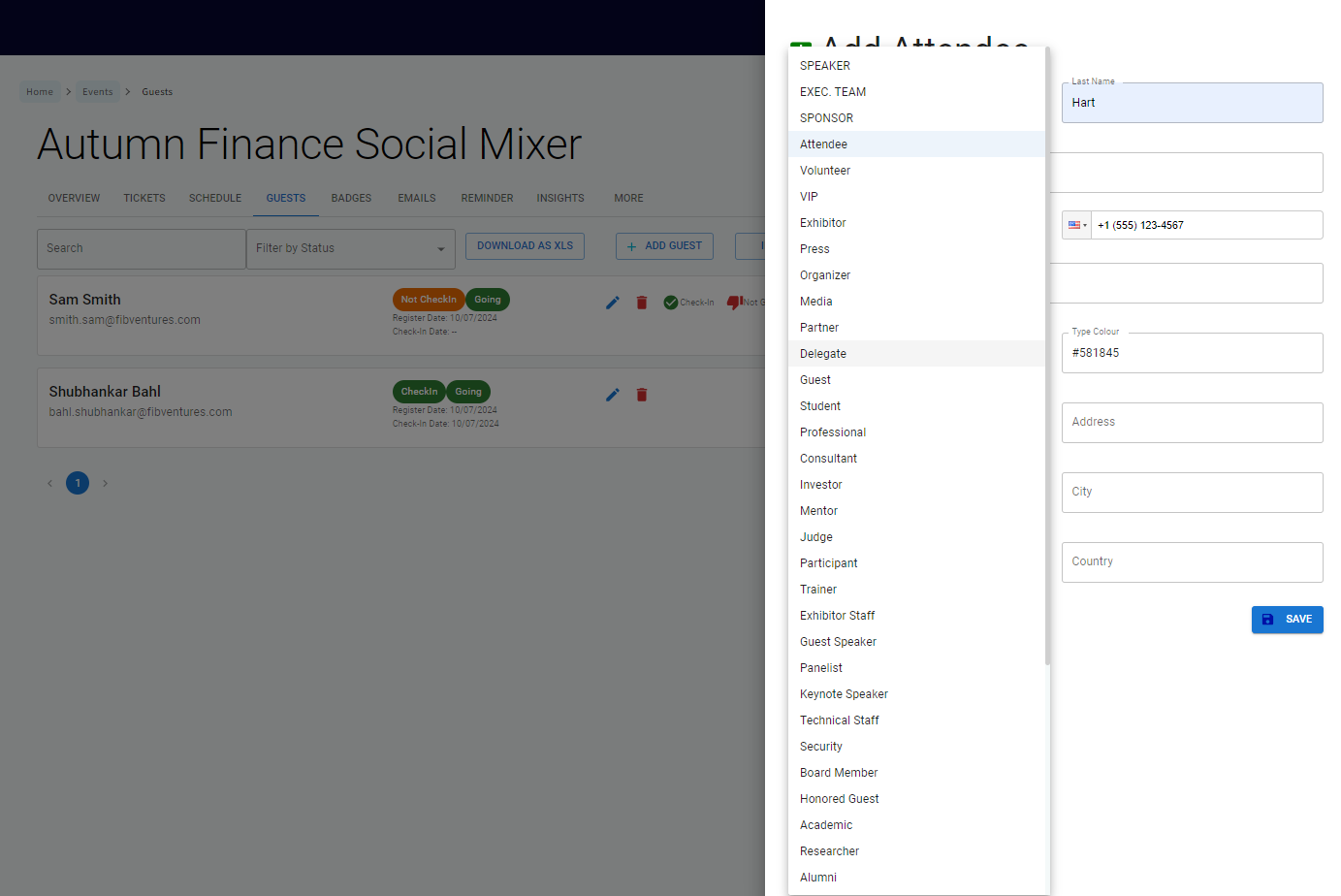Click the green Check-In icon for Sam Smith
The image size is (1341, 896).
point(670,302)
